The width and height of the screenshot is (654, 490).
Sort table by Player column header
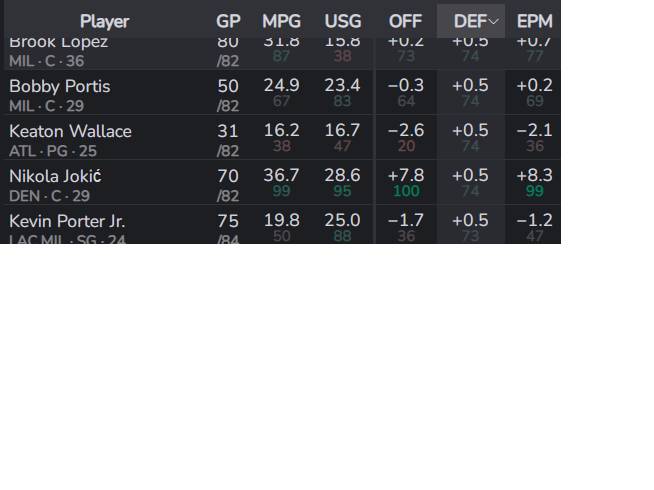point(104,22)
